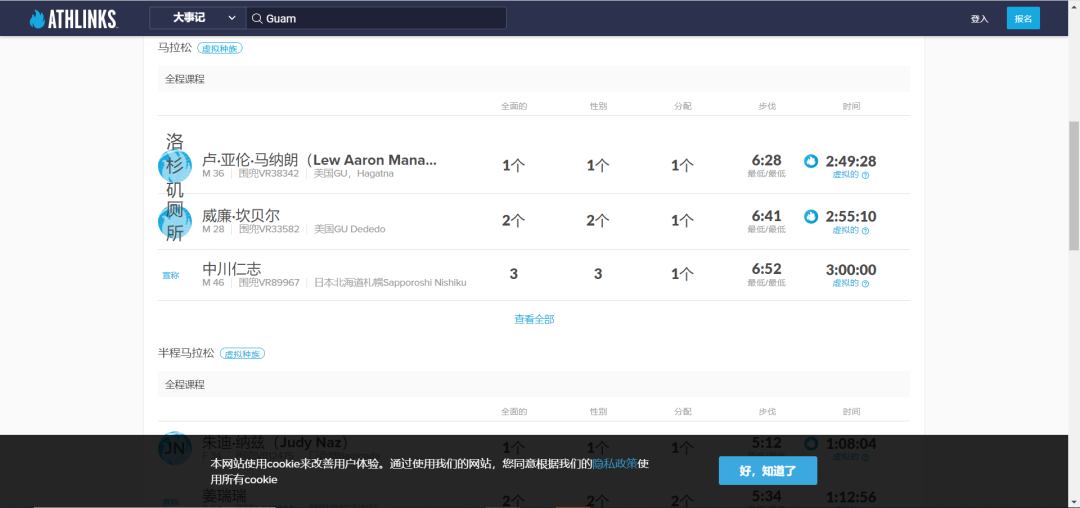The width and height of the screenshot is (1080, 508).
Task: Click the 性别 column header in marathon table
Action: click(598, 106)
